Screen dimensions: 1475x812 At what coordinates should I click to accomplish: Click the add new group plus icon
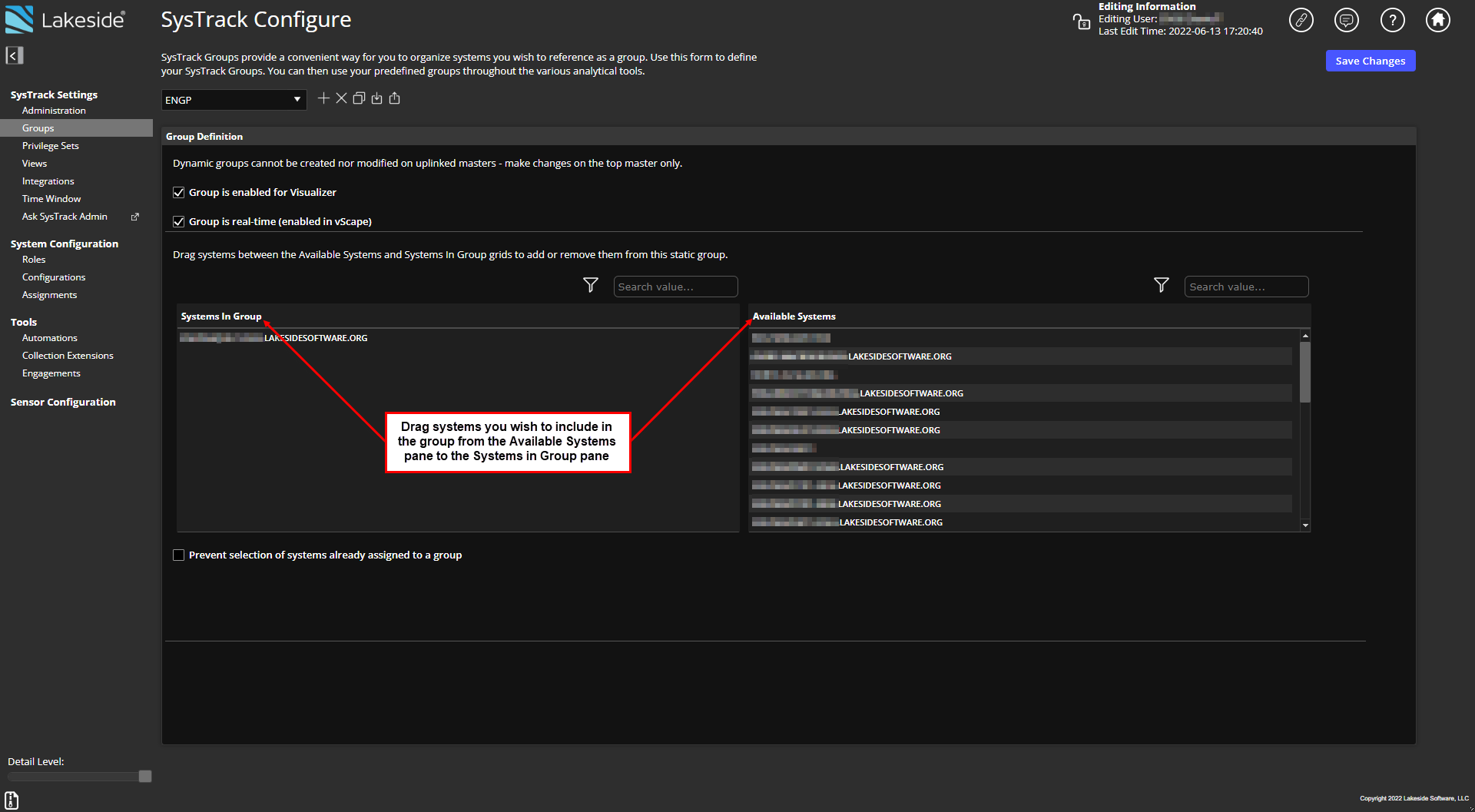[x=323, y=98]
